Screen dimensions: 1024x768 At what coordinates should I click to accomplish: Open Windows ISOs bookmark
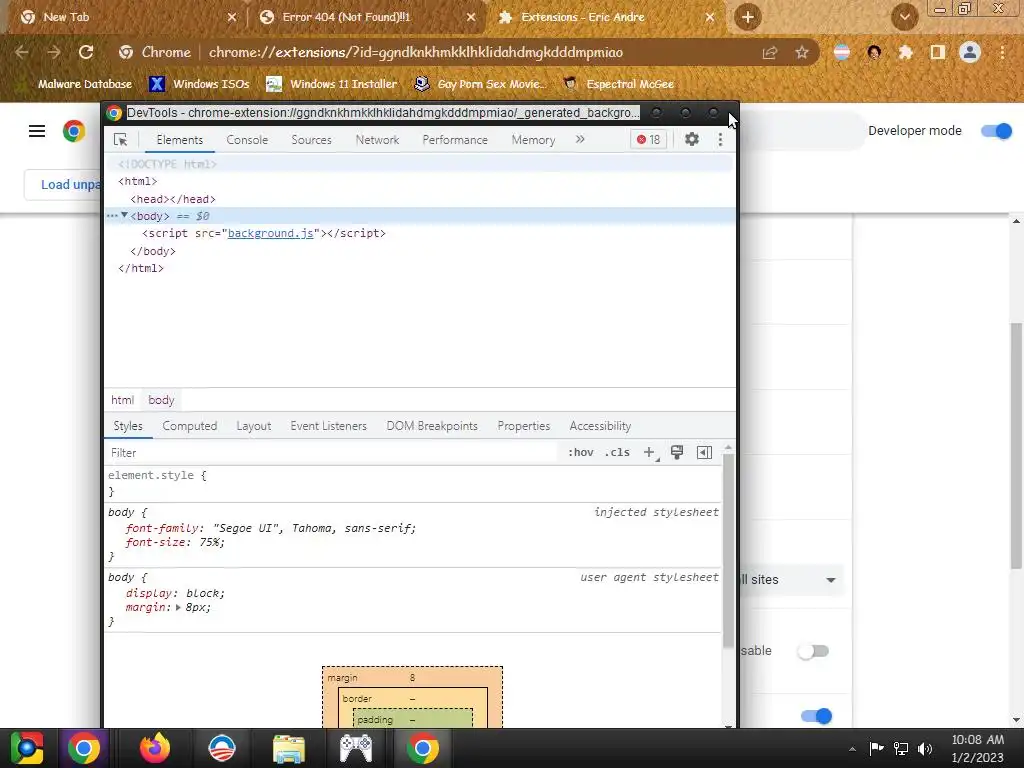(x=200, y=84)
